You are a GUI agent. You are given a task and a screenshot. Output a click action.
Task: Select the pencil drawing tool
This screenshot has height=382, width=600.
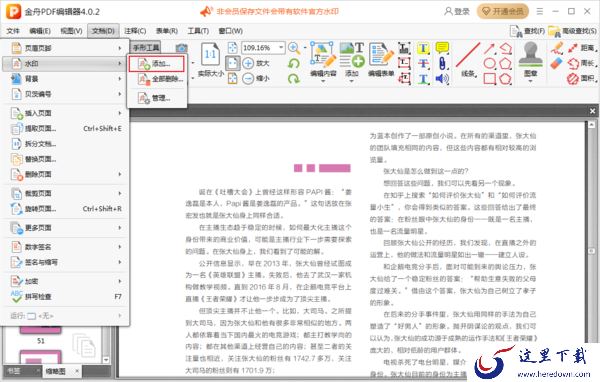tap(557, 47)
